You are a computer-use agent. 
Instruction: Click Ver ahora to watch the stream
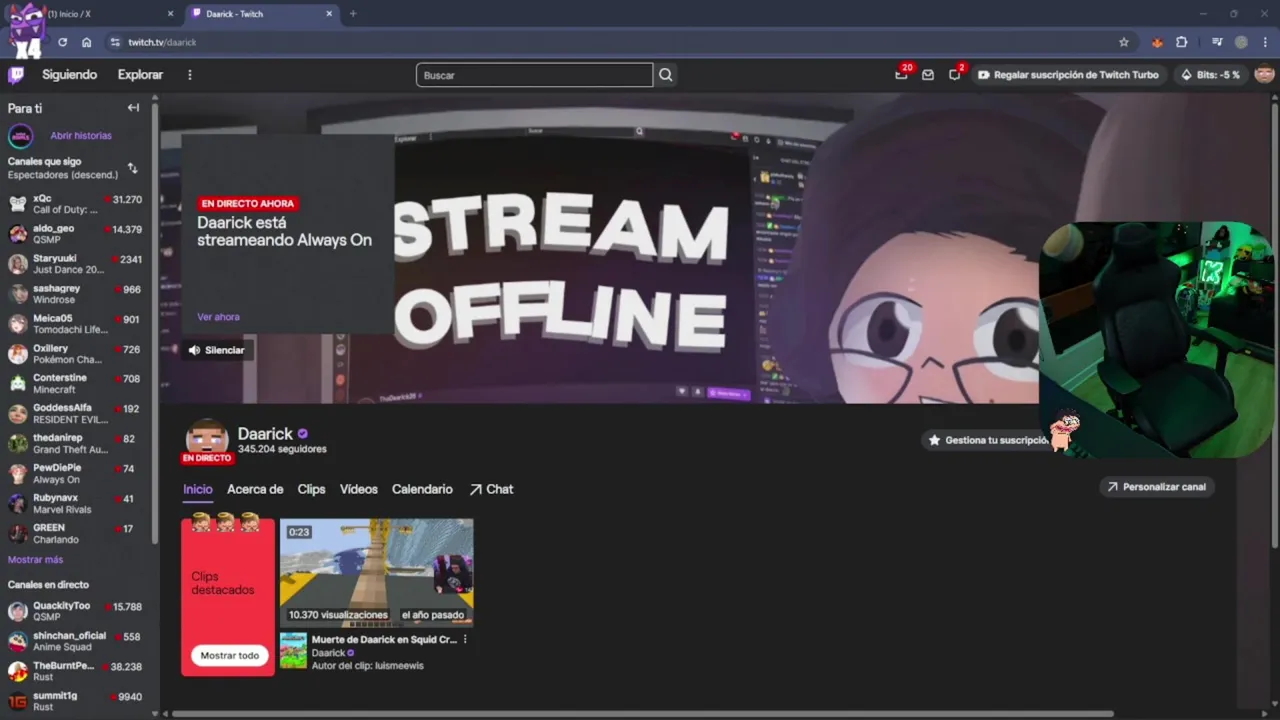[x=218, y=317]
